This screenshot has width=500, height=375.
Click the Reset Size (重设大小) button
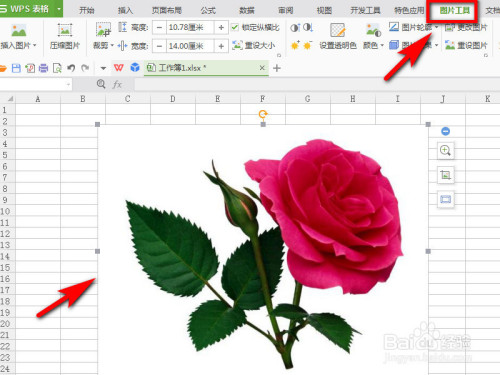coord(254,45)
